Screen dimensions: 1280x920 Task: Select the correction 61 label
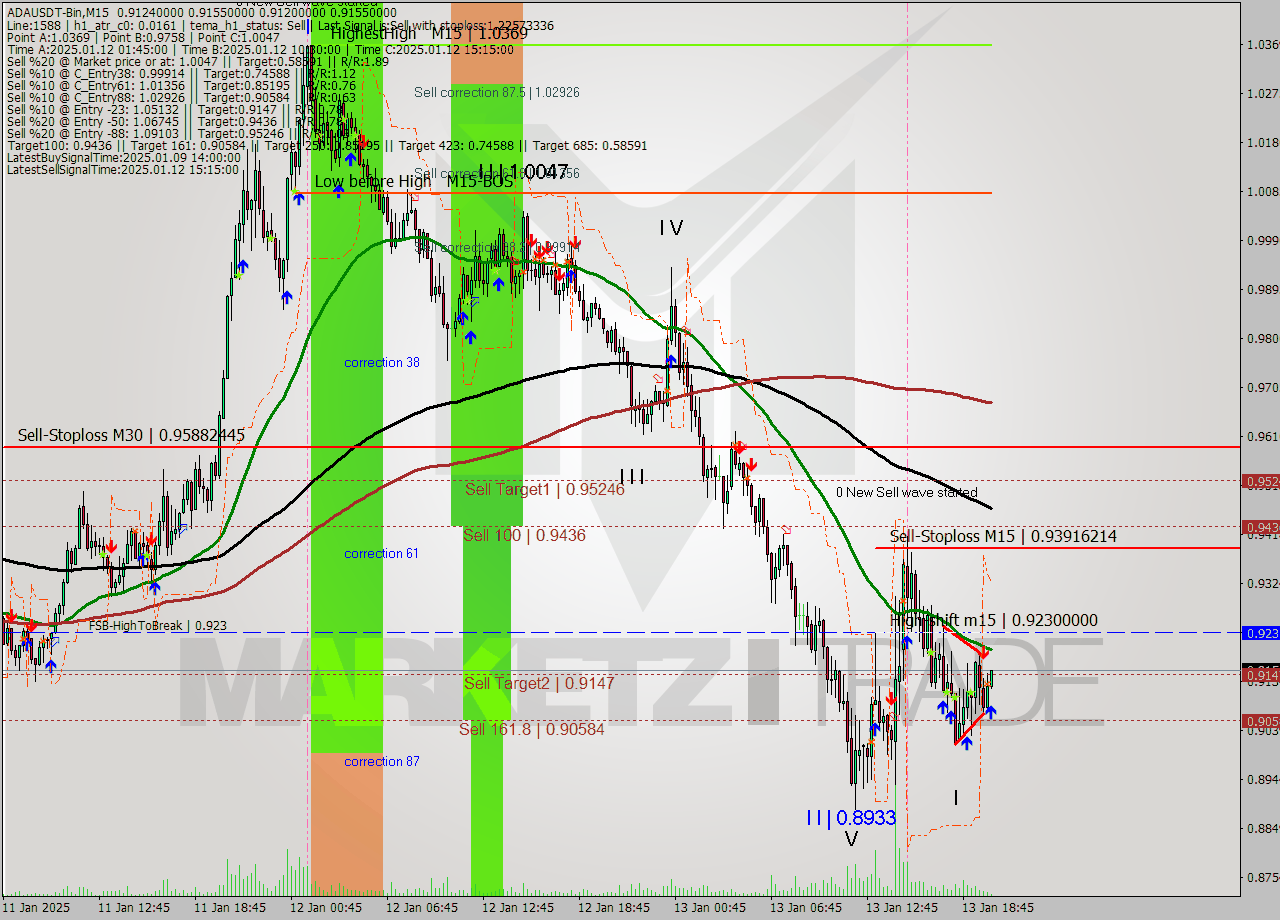[382, 554]
